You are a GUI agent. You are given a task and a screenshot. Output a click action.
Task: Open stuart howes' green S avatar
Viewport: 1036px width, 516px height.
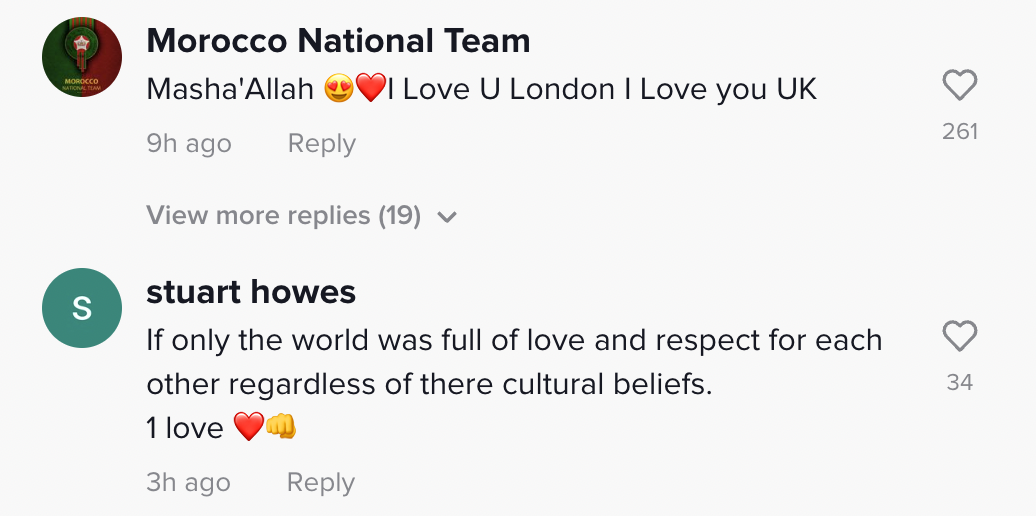coord(82,309)
